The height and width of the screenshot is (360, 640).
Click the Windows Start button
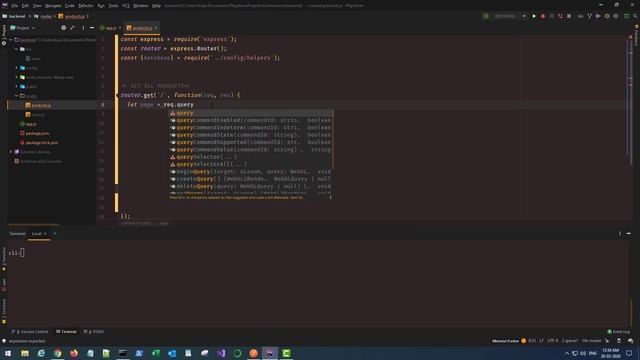8,353
